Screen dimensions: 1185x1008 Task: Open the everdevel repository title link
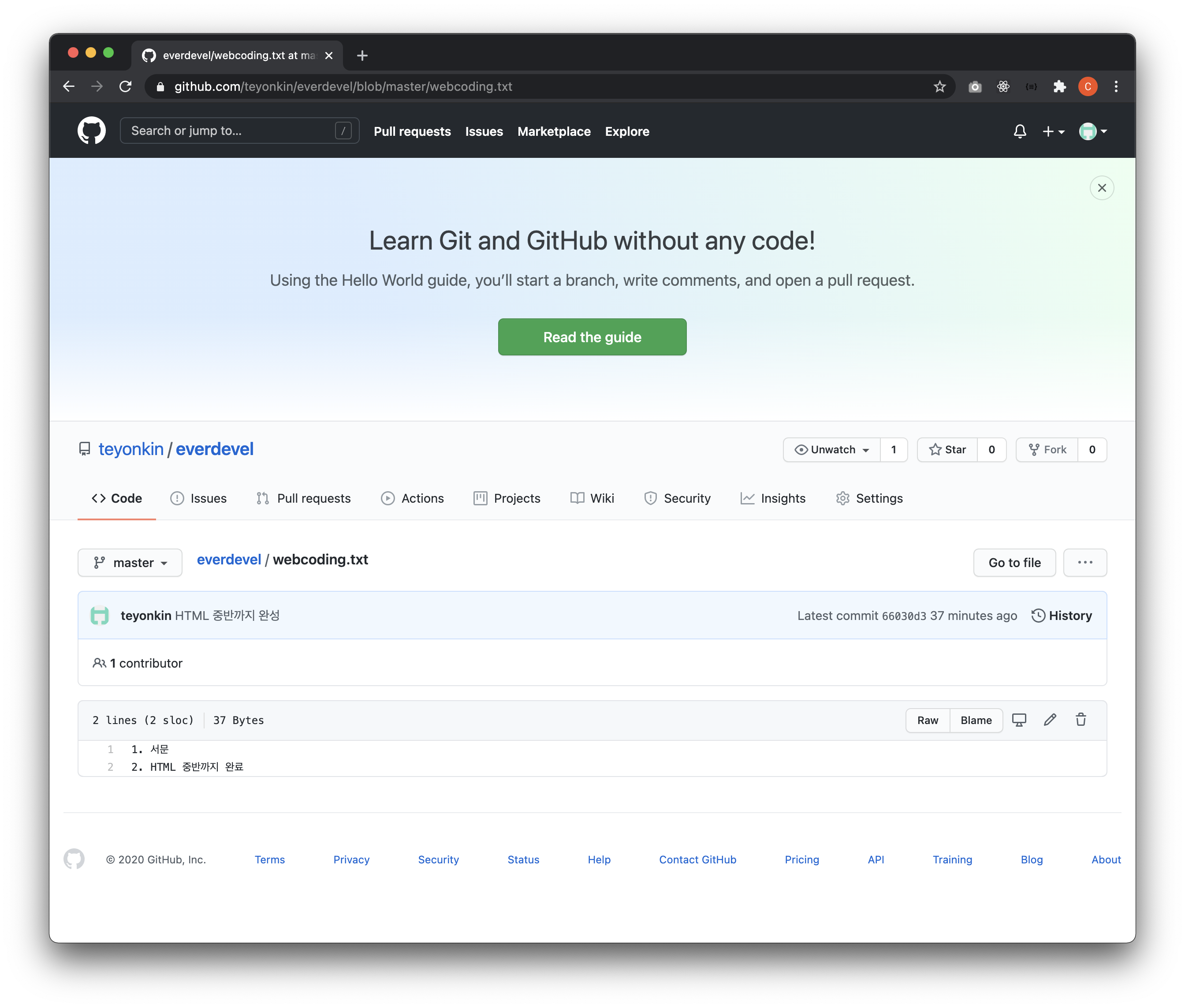[214, 449]
